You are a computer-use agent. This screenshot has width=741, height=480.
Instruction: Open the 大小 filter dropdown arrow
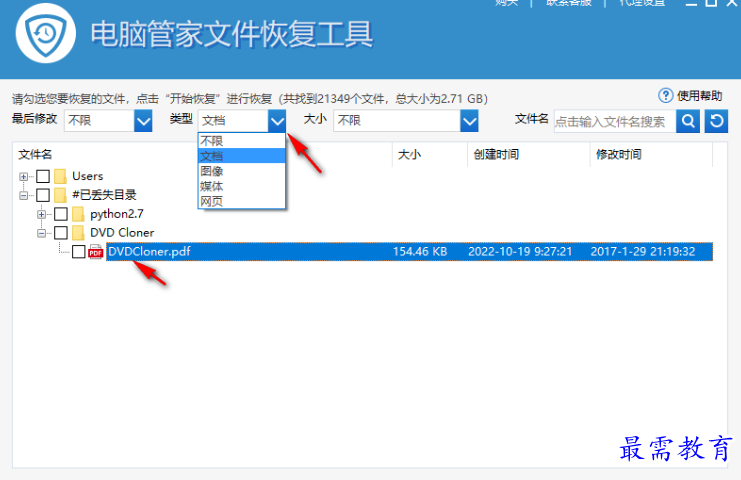coord(469,121)
